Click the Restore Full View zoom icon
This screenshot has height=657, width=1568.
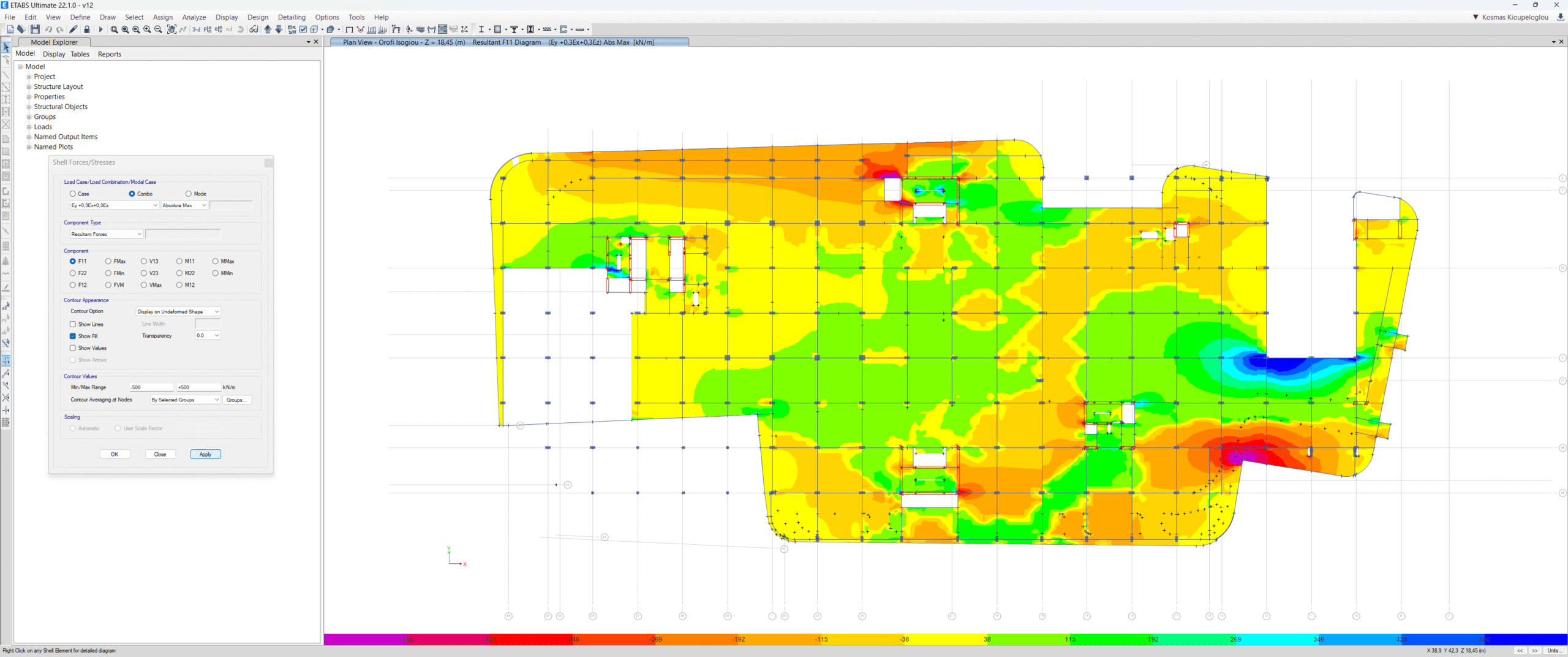pyautogui.click(x=125, y=29)
